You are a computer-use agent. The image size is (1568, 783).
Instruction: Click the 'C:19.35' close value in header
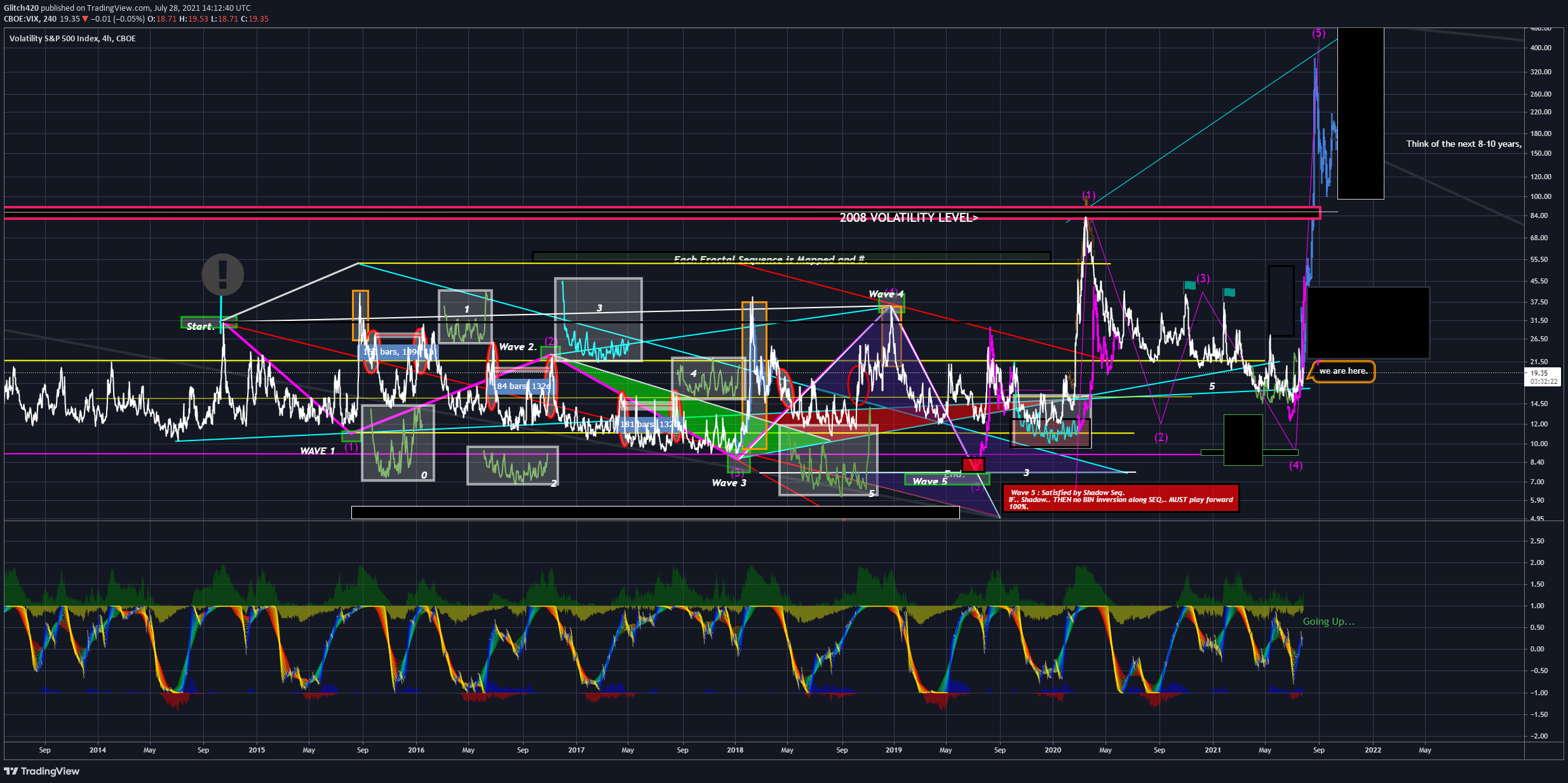255,18
